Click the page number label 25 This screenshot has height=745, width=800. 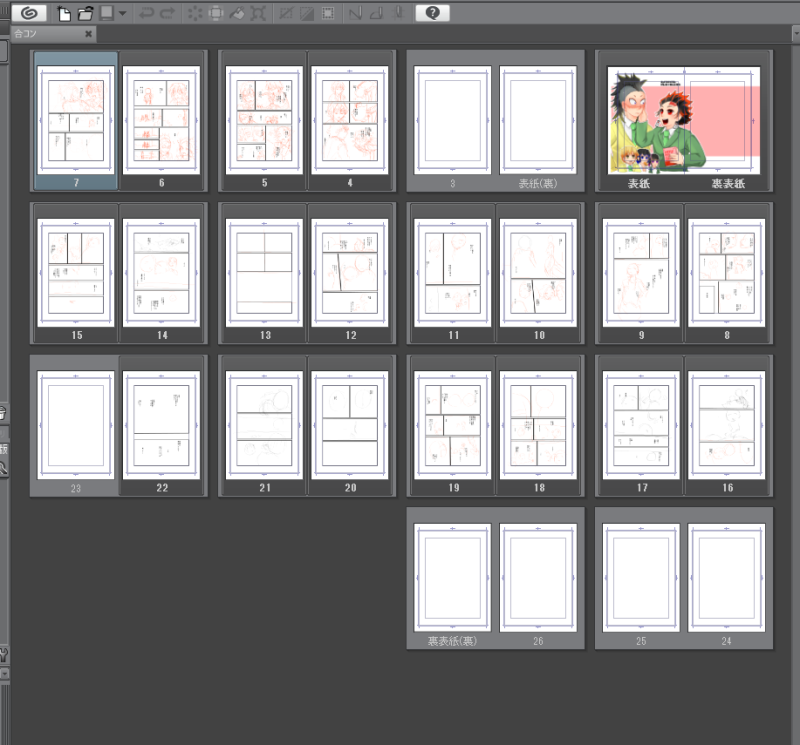[x=641, y=641]
